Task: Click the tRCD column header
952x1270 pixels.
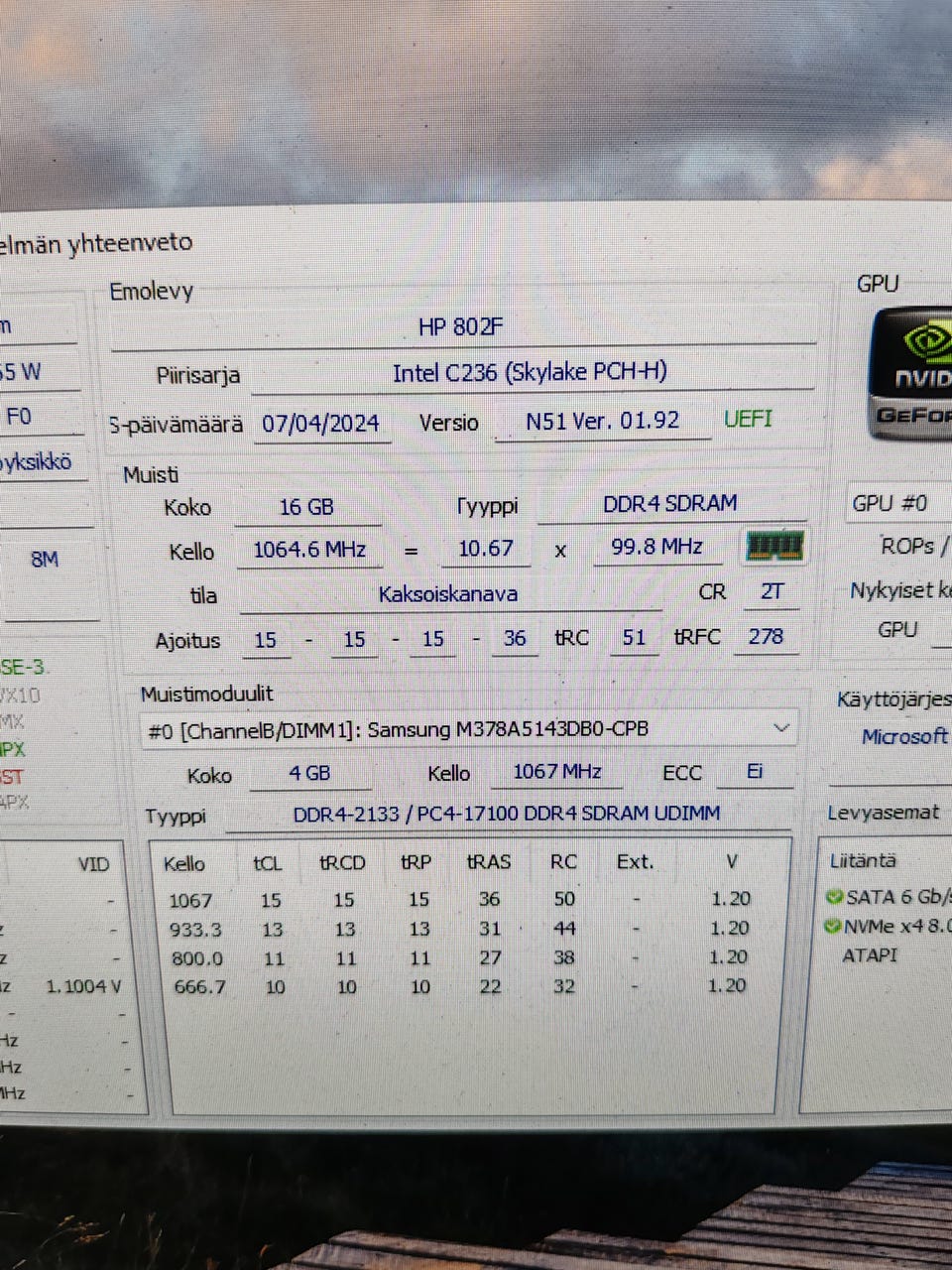Action: click(342, 863)
